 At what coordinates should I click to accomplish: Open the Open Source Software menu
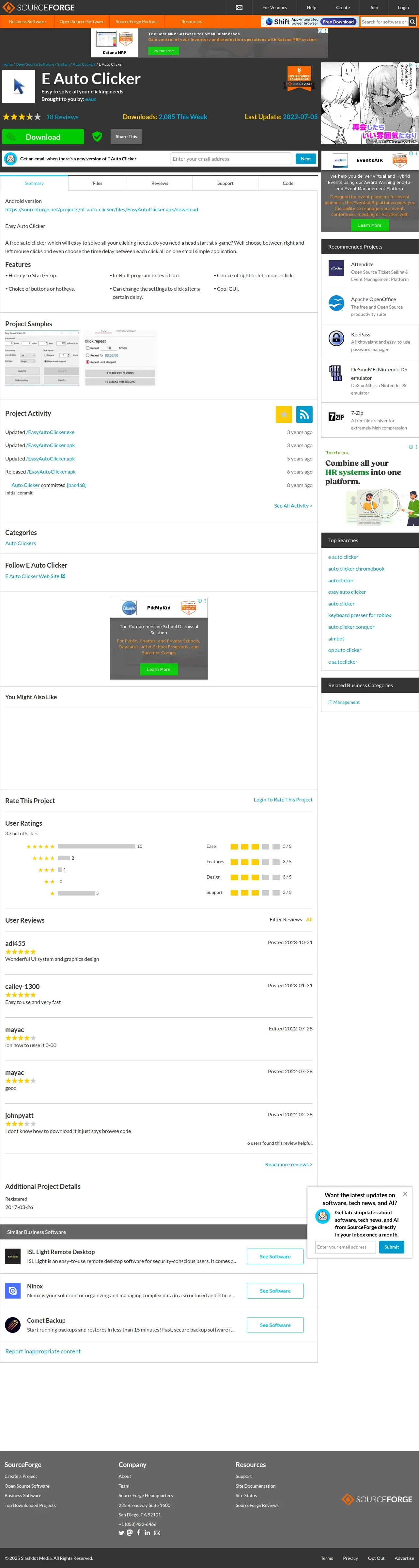click(x=82, y=21)
